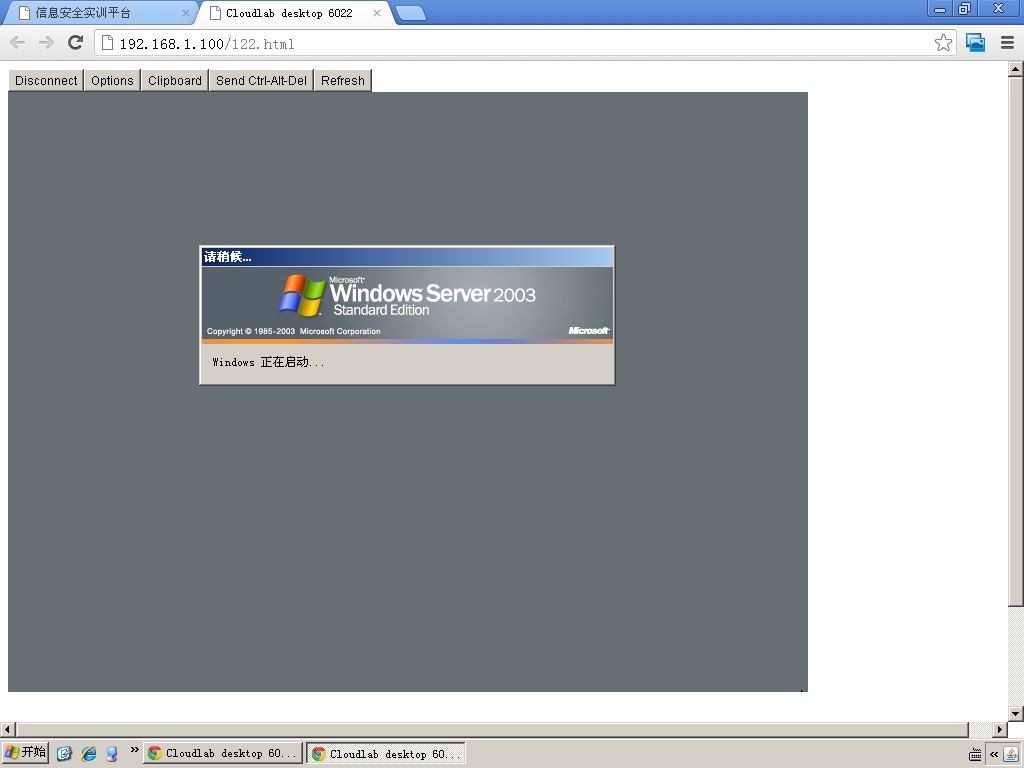The height and width of the screenshot is (768, 1024).
Task: Close the 信息安全实训平台 tab
Action: (185, 12)
